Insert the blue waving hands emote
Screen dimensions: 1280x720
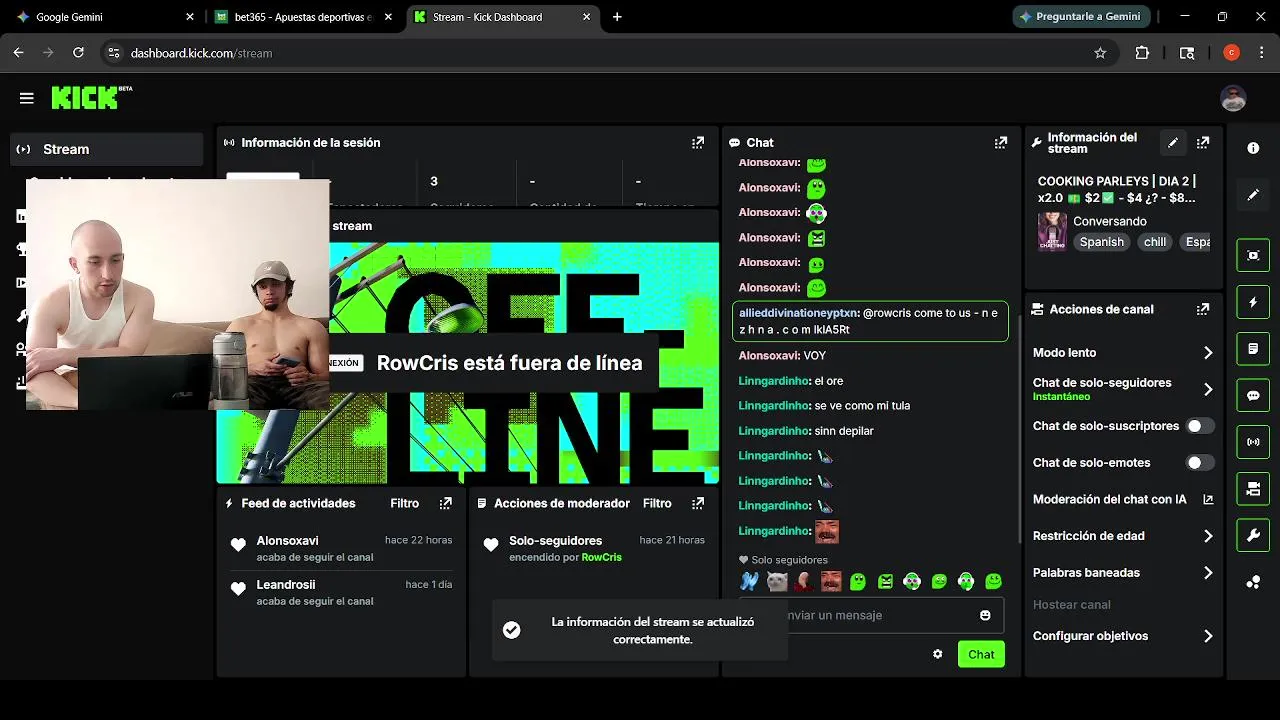[749, 581]
